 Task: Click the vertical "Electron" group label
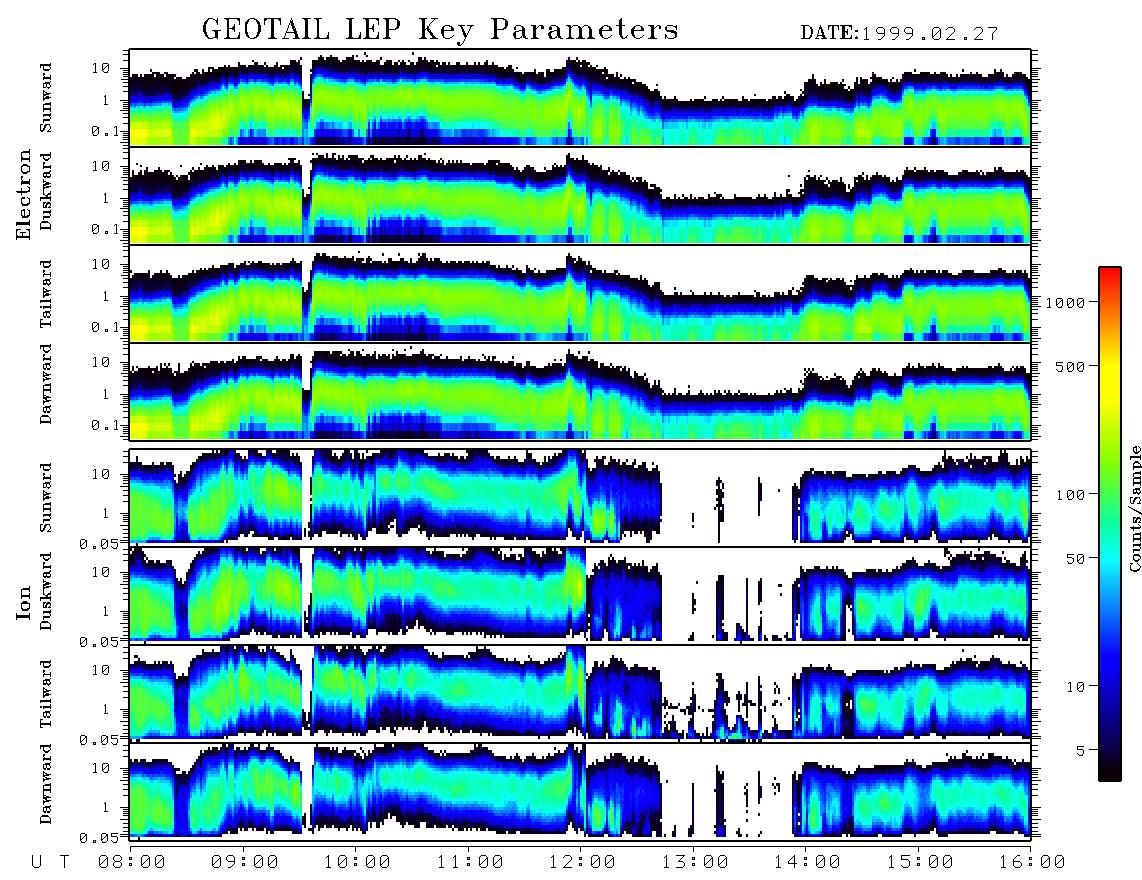click(23, 194)
